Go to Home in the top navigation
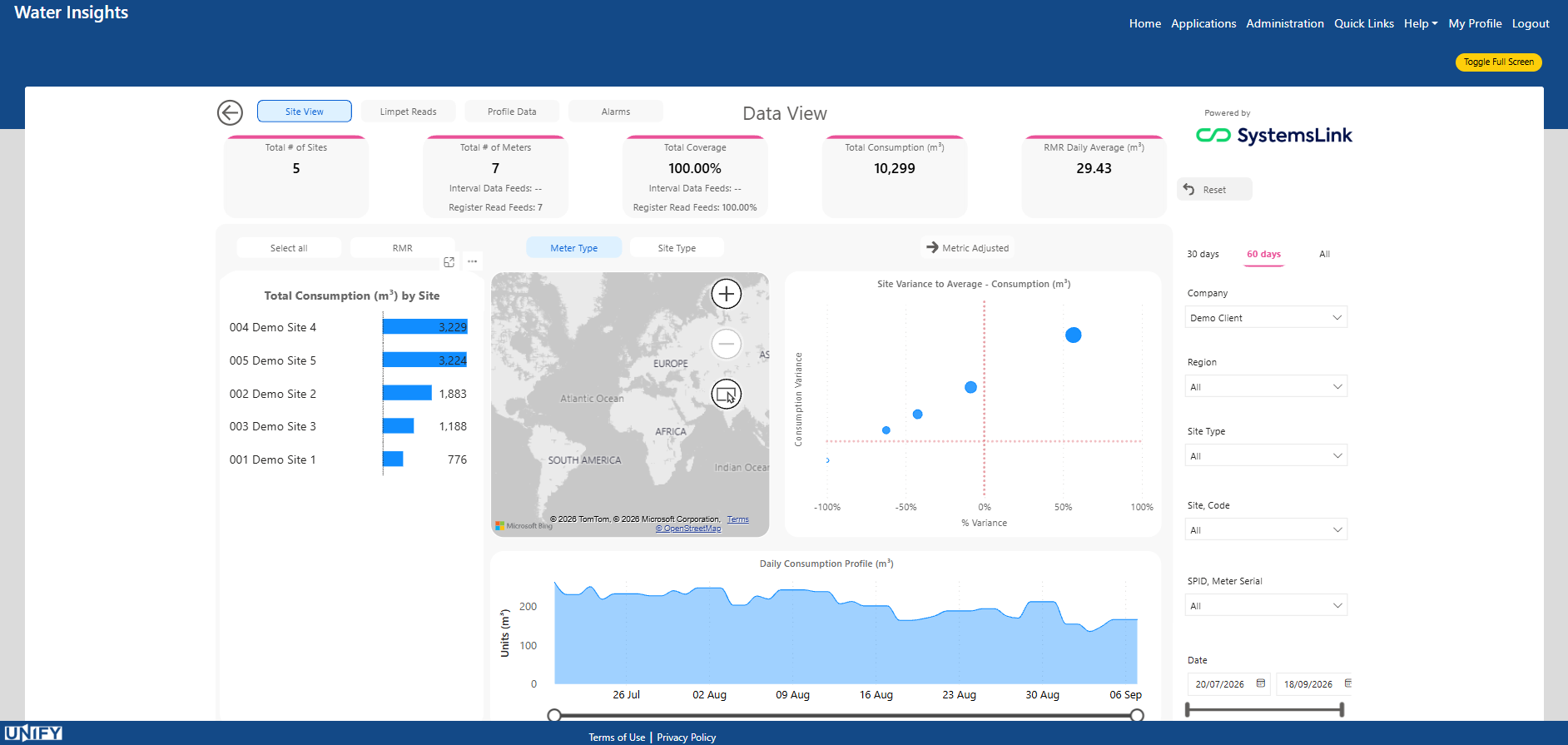The image size is (1568, 745). [x=1145, y=23]
